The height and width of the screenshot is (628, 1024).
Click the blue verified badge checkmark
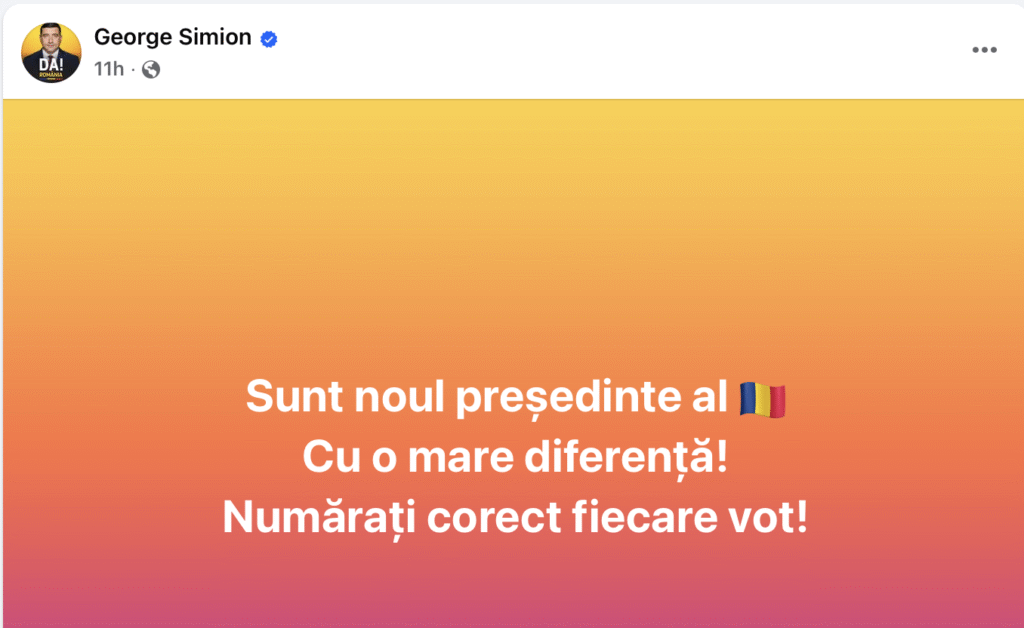click(x=268, y=39)
